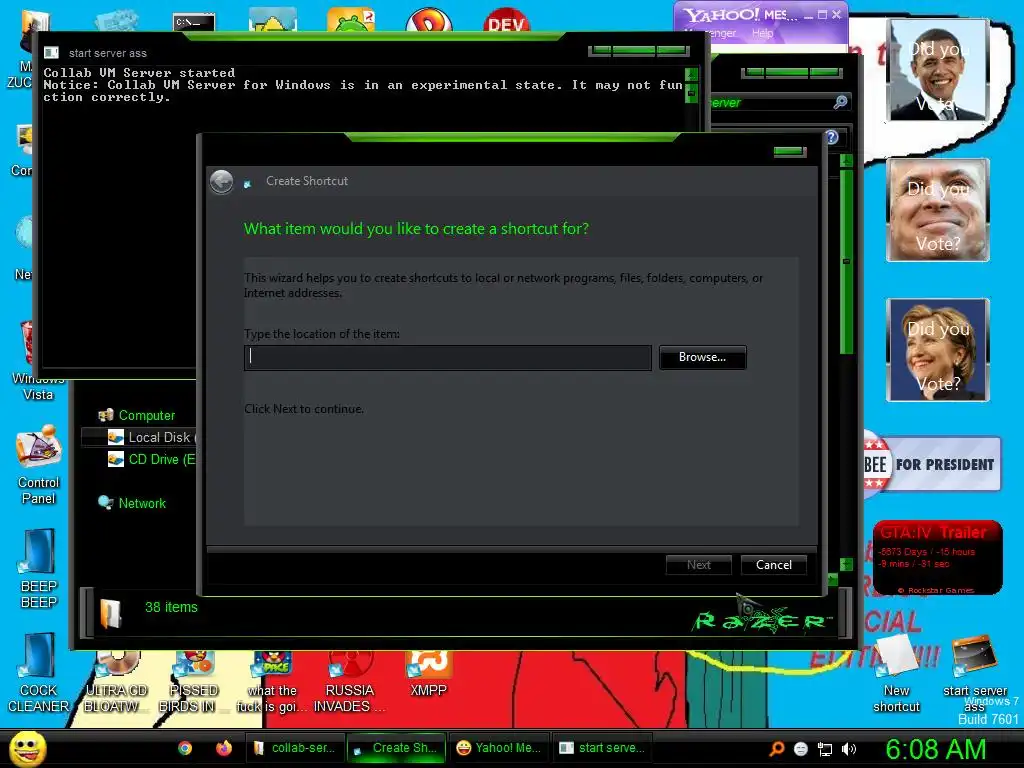Launch Chrome from the taskbar
This screenshot has width=1024, height=768.
(185, 748)
